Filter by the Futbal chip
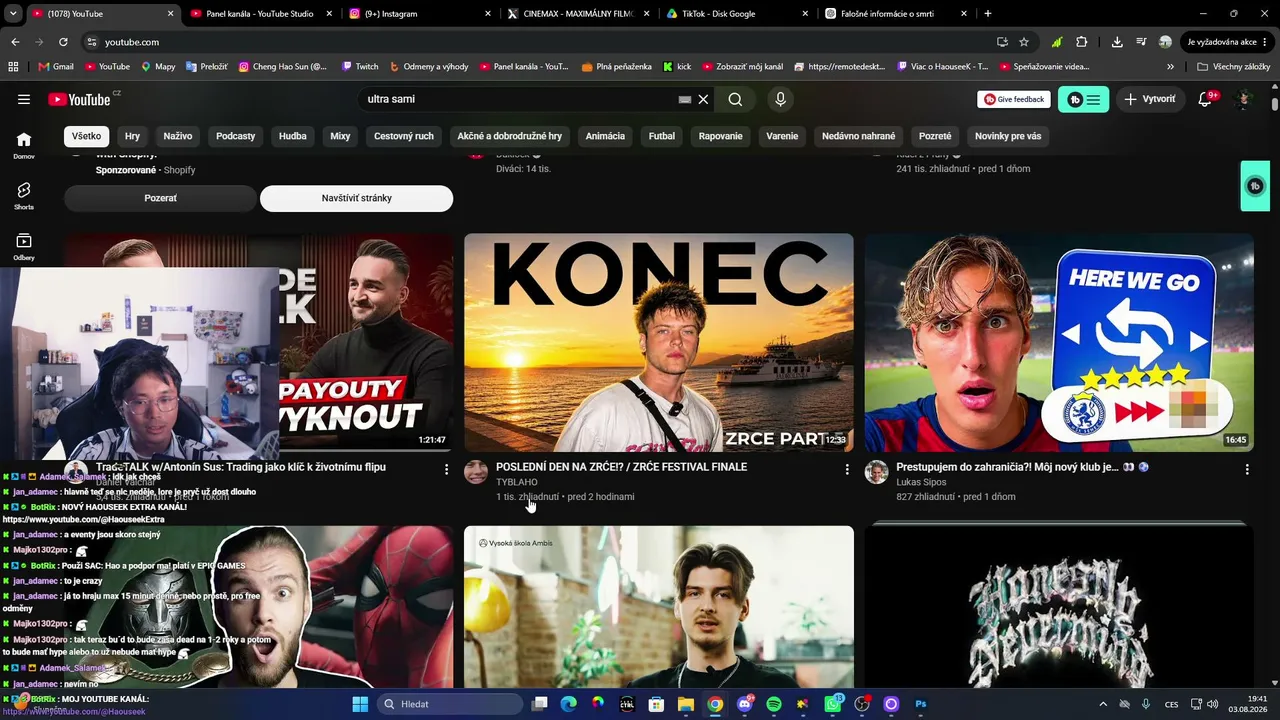This screenshot has height=720, width=1280. coord(662,136)
